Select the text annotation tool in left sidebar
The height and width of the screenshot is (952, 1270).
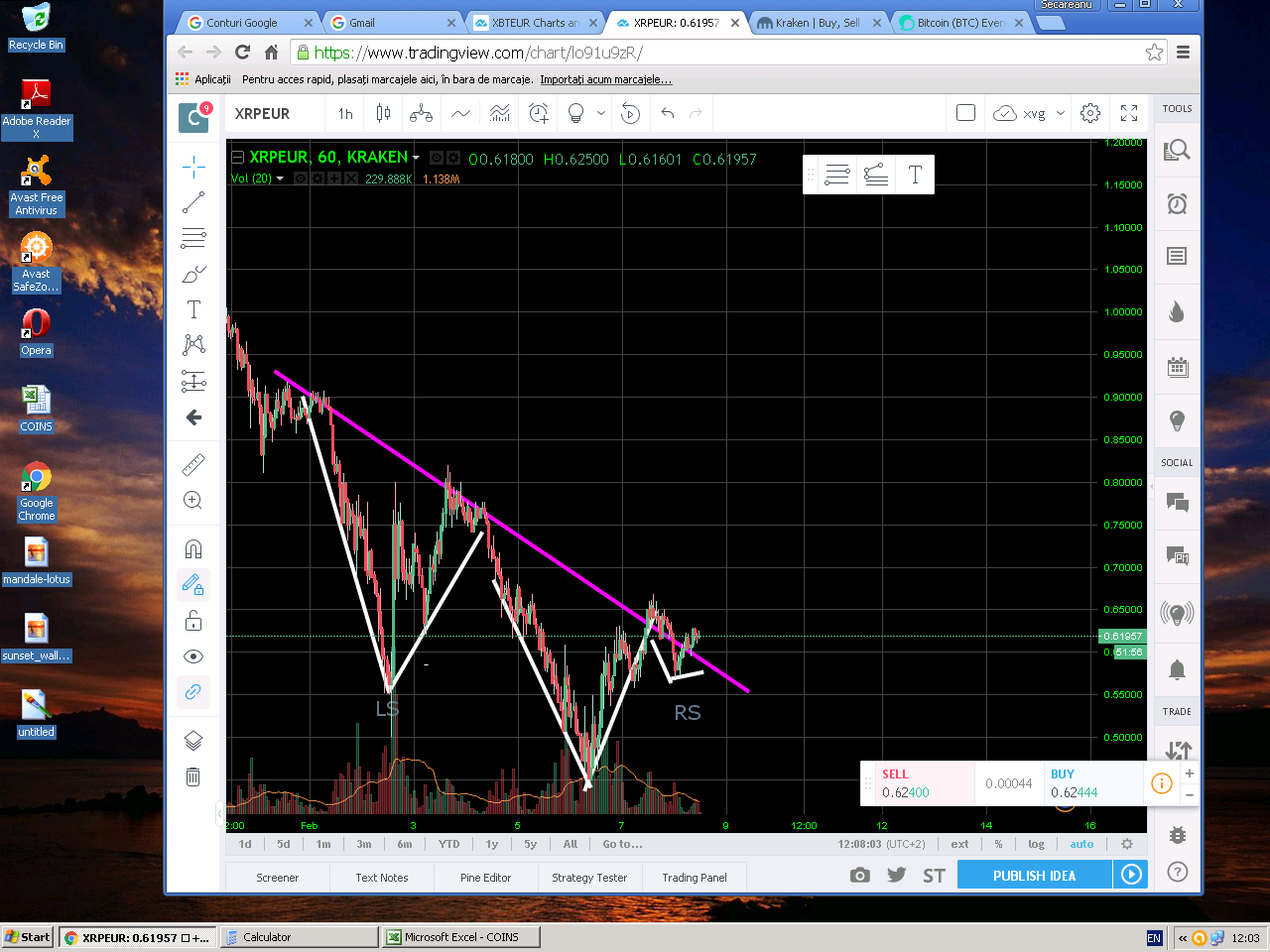point(193,309)
